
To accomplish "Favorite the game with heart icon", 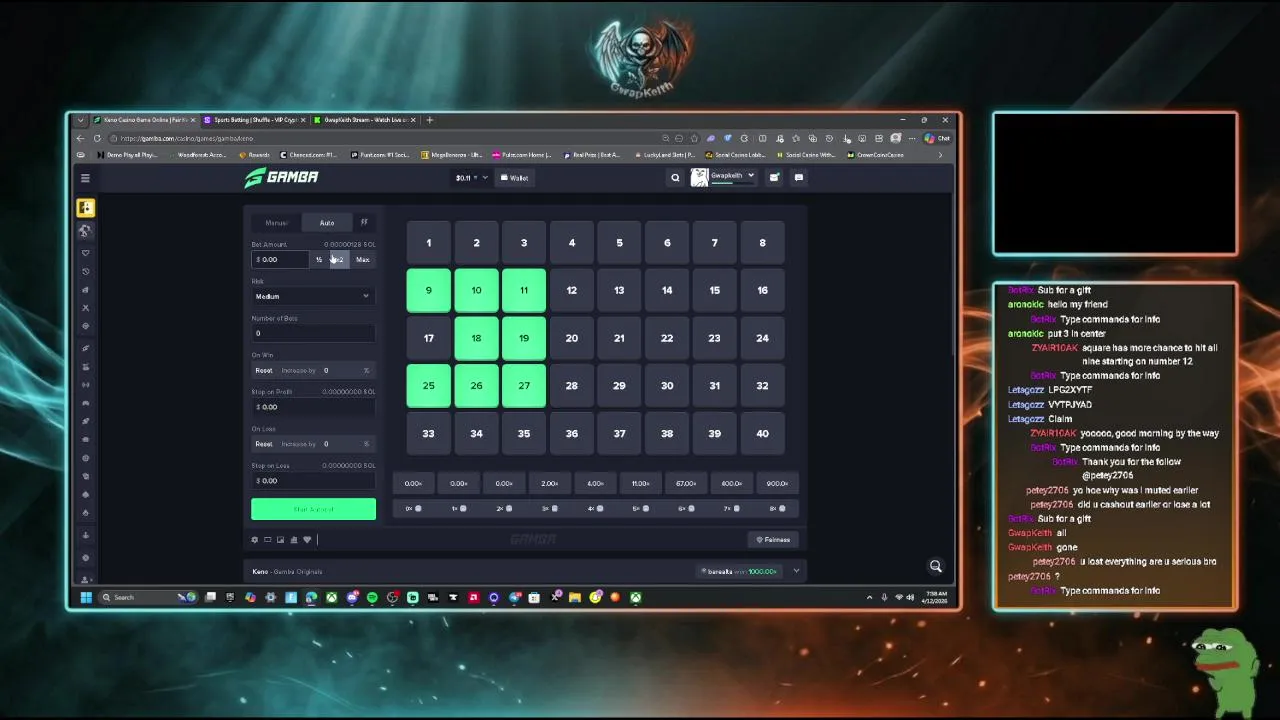I will click(307, 540).
